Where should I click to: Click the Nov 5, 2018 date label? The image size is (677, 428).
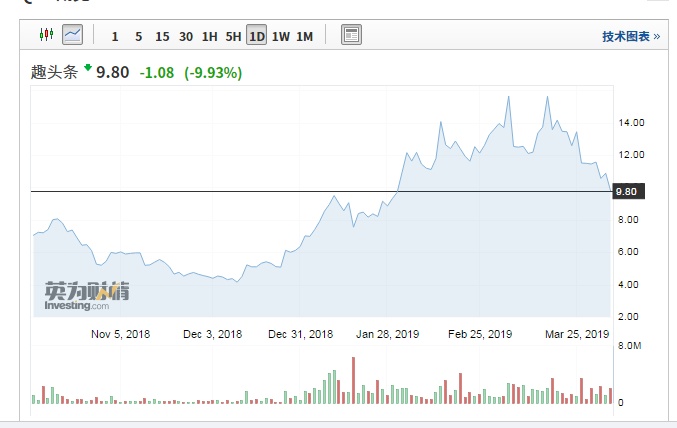tap(120, 334)
